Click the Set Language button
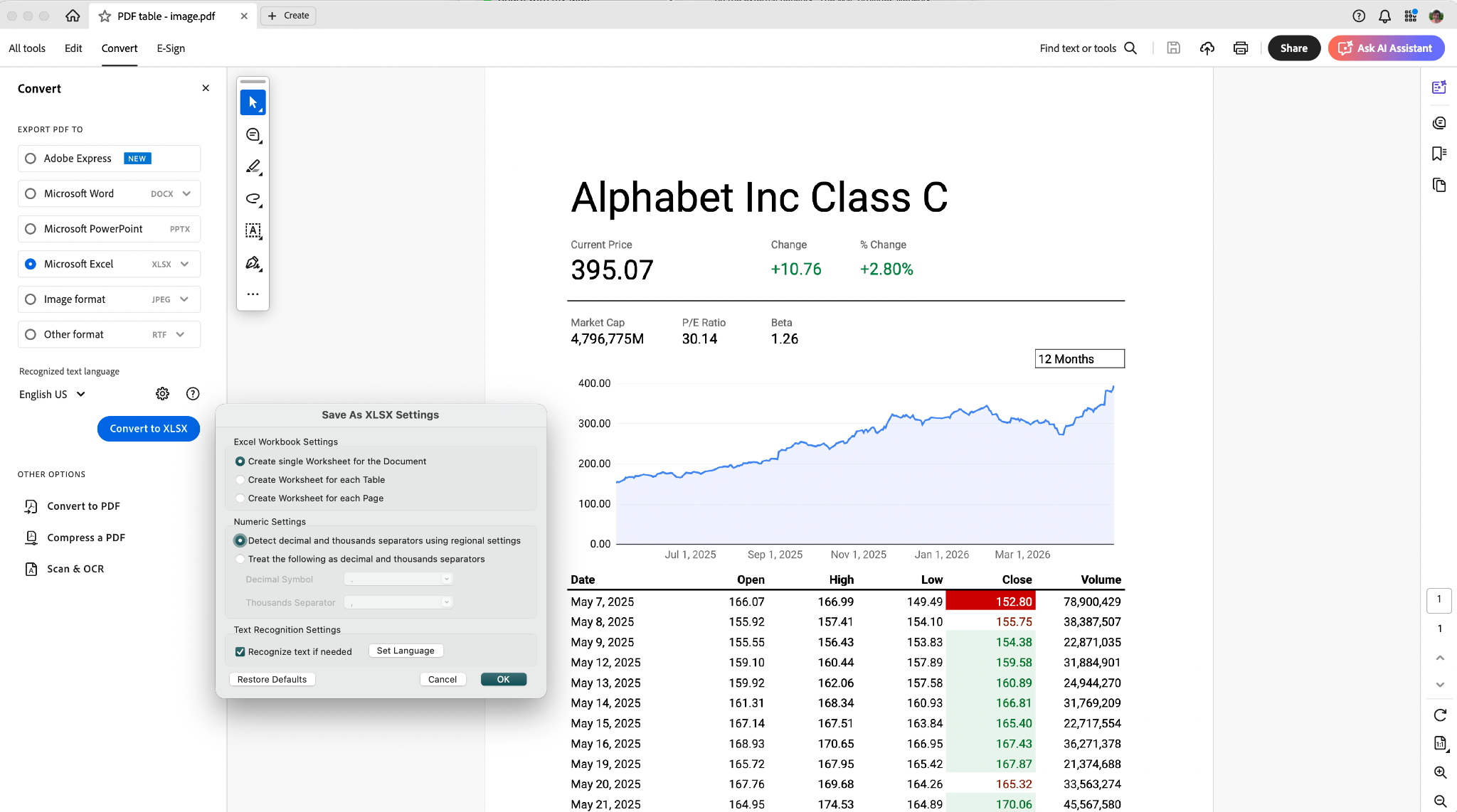 point(406,651)
